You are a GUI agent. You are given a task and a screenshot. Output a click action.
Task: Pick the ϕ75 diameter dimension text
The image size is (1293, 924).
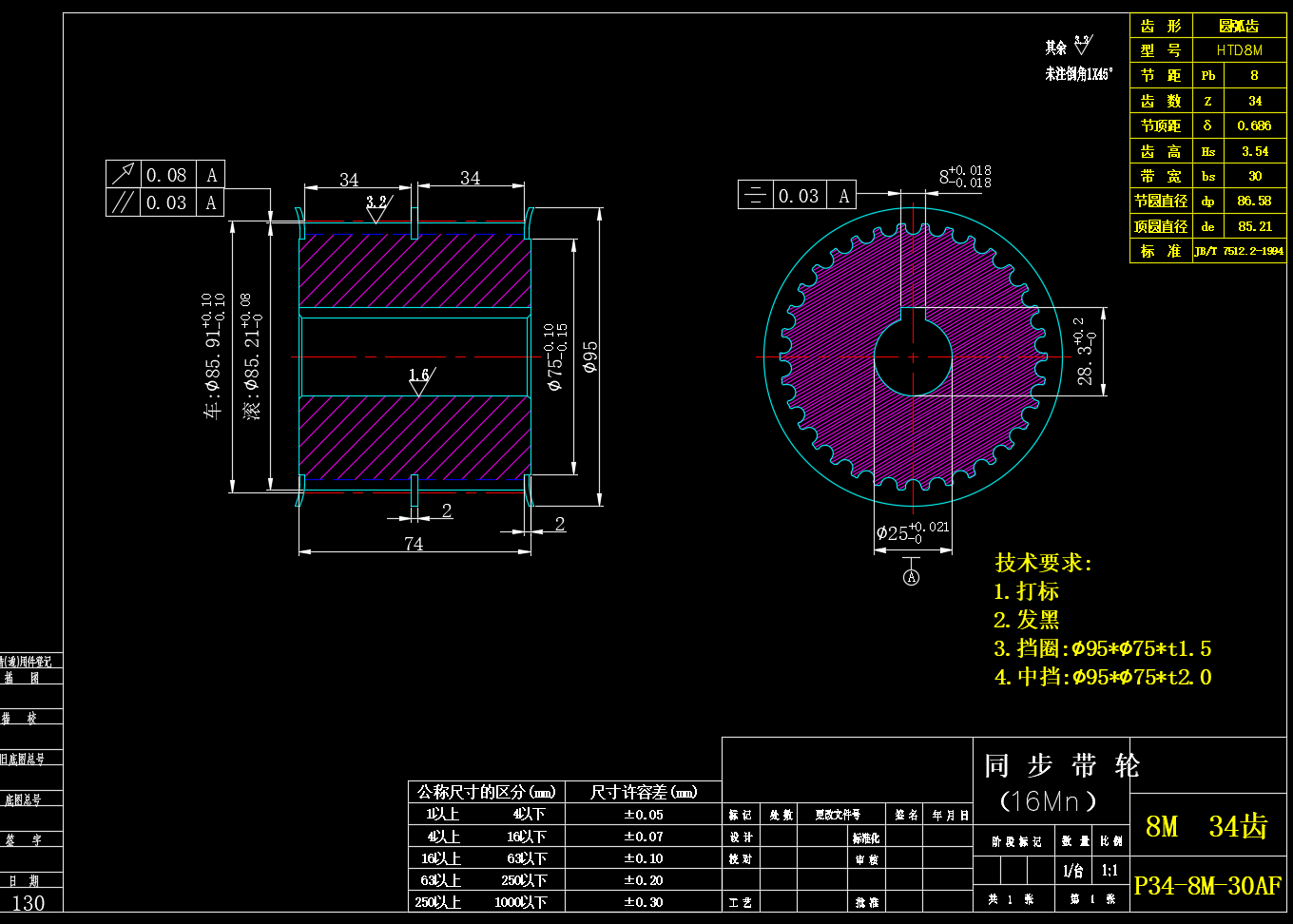[x=556, y=356]
